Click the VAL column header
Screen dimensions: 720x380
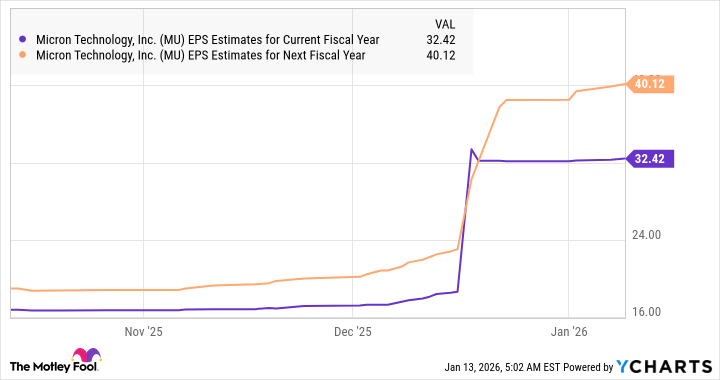coord(444,24)
